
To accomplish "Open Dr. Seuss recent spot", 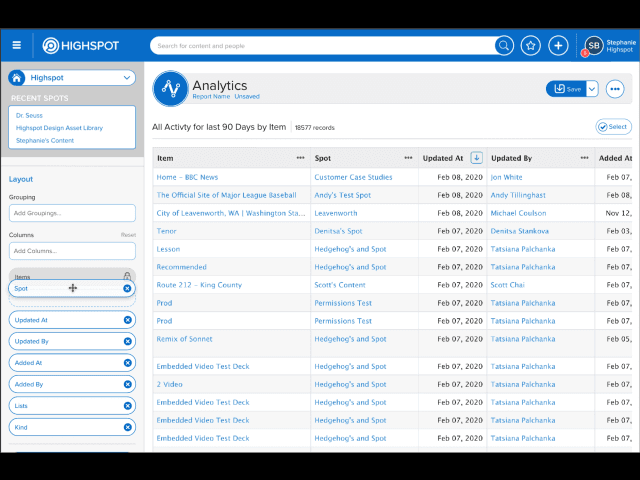I will tap(29, 116).
